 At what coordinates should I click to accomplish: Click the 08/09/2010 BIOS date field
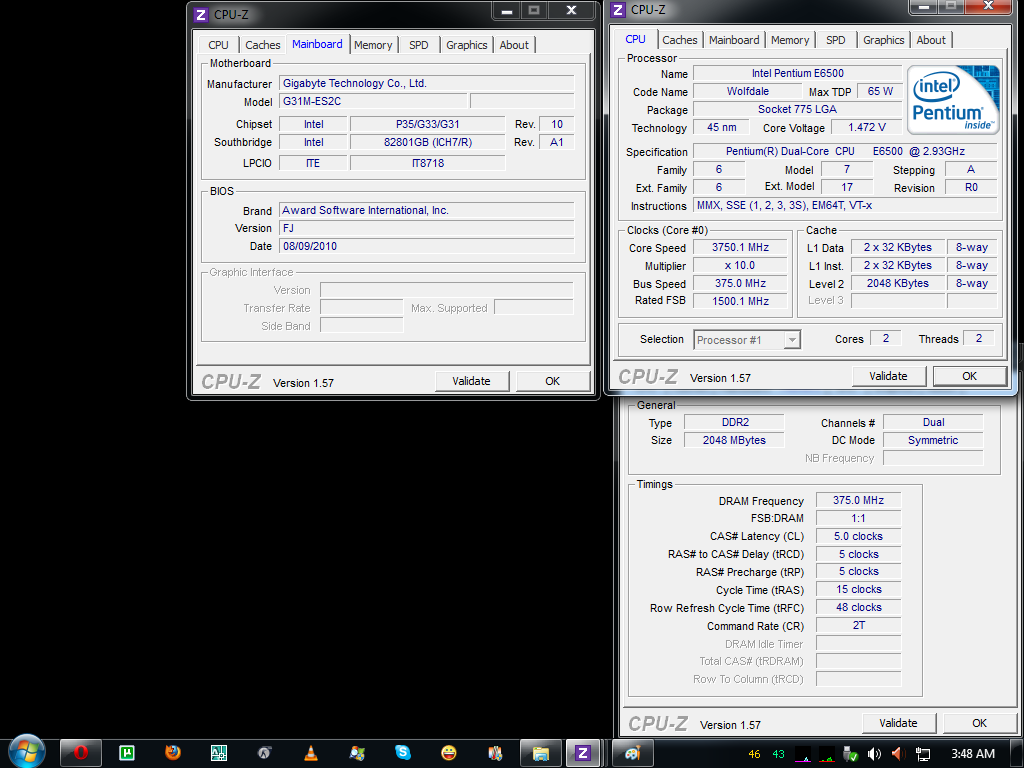(426, 246)
